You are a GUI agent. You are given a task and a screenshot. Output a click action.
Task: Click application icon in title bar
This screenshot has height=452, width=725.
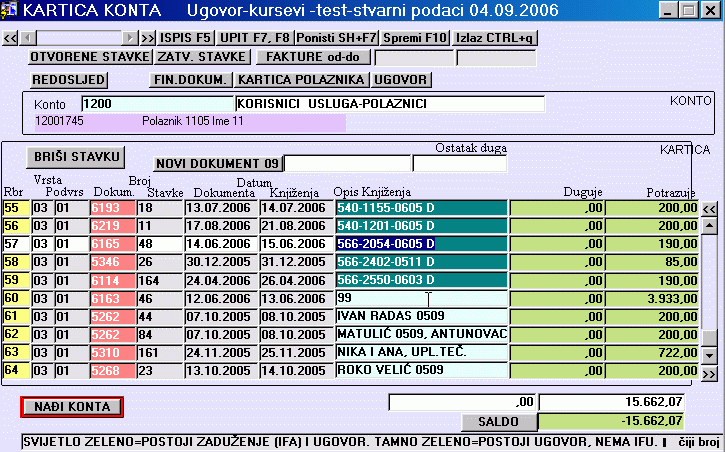[9, 10]
